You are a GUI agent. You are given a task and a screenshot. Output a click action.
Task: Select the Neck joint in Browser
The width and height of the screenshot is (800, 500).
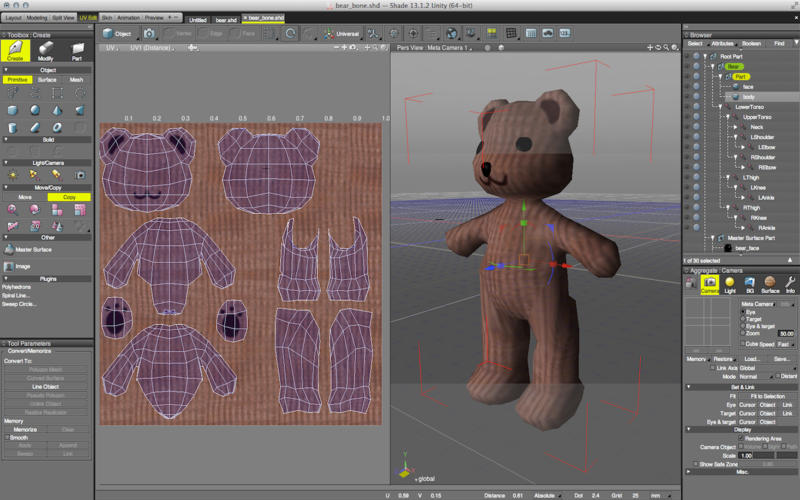click(756, 127)
